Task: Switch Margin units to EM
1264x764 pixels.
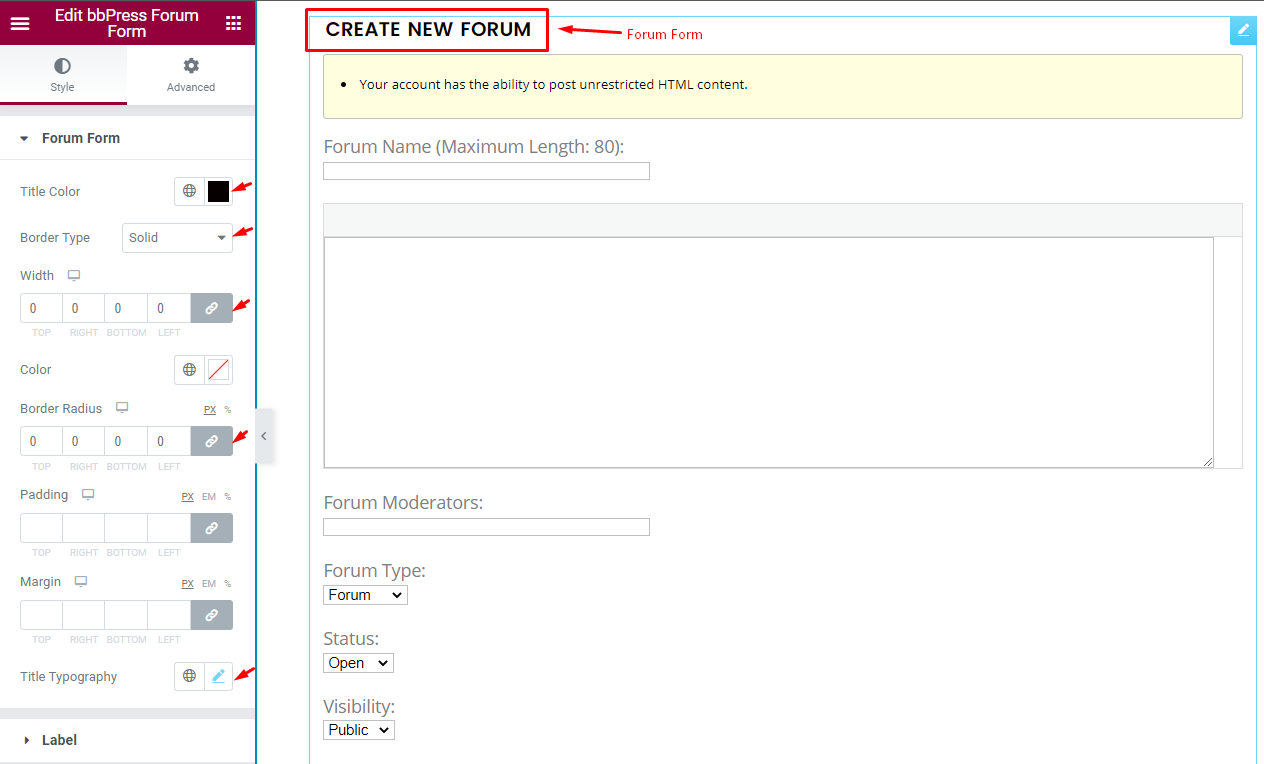Action: (x=208, y=583)
